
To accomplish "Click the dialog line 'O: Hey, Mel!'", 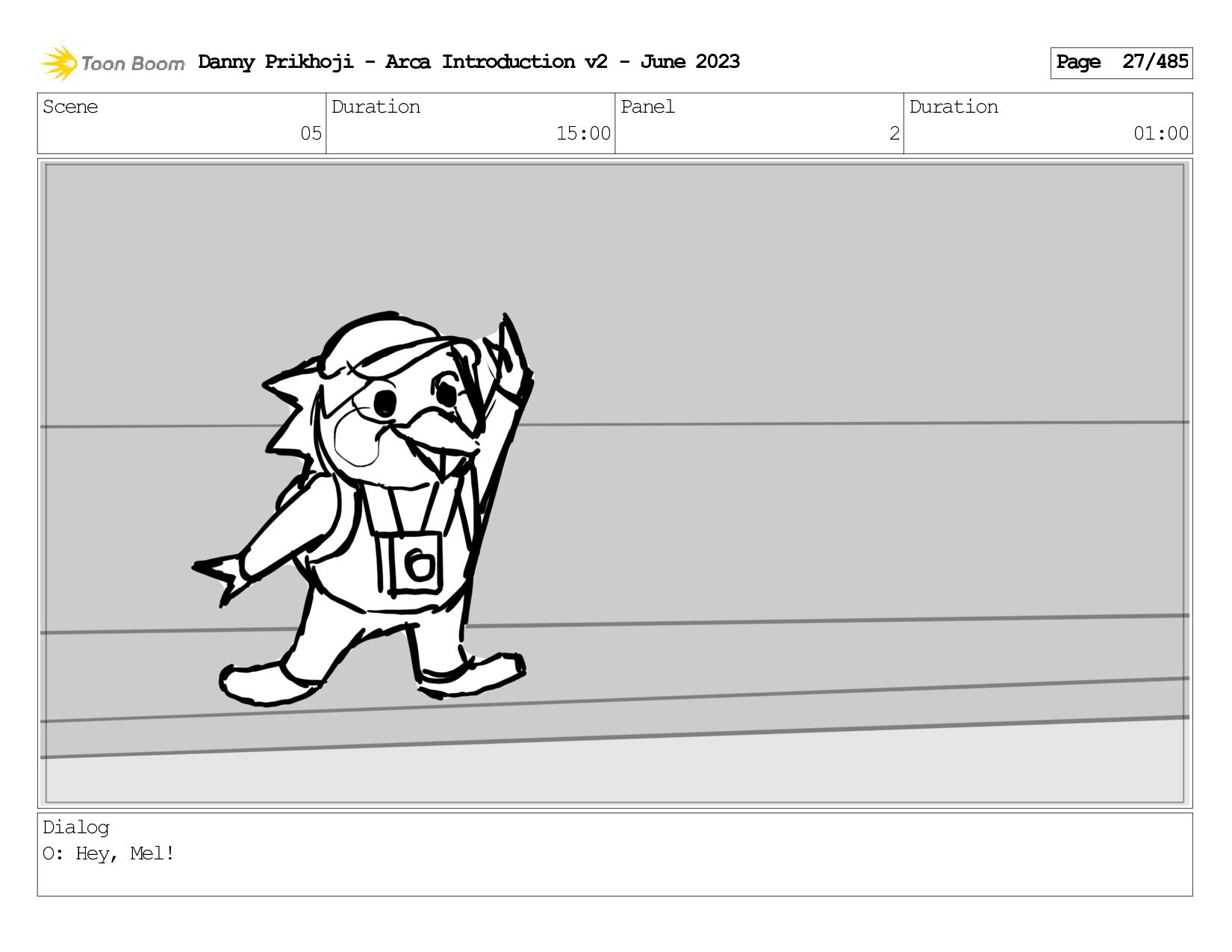I will point(109,853).
